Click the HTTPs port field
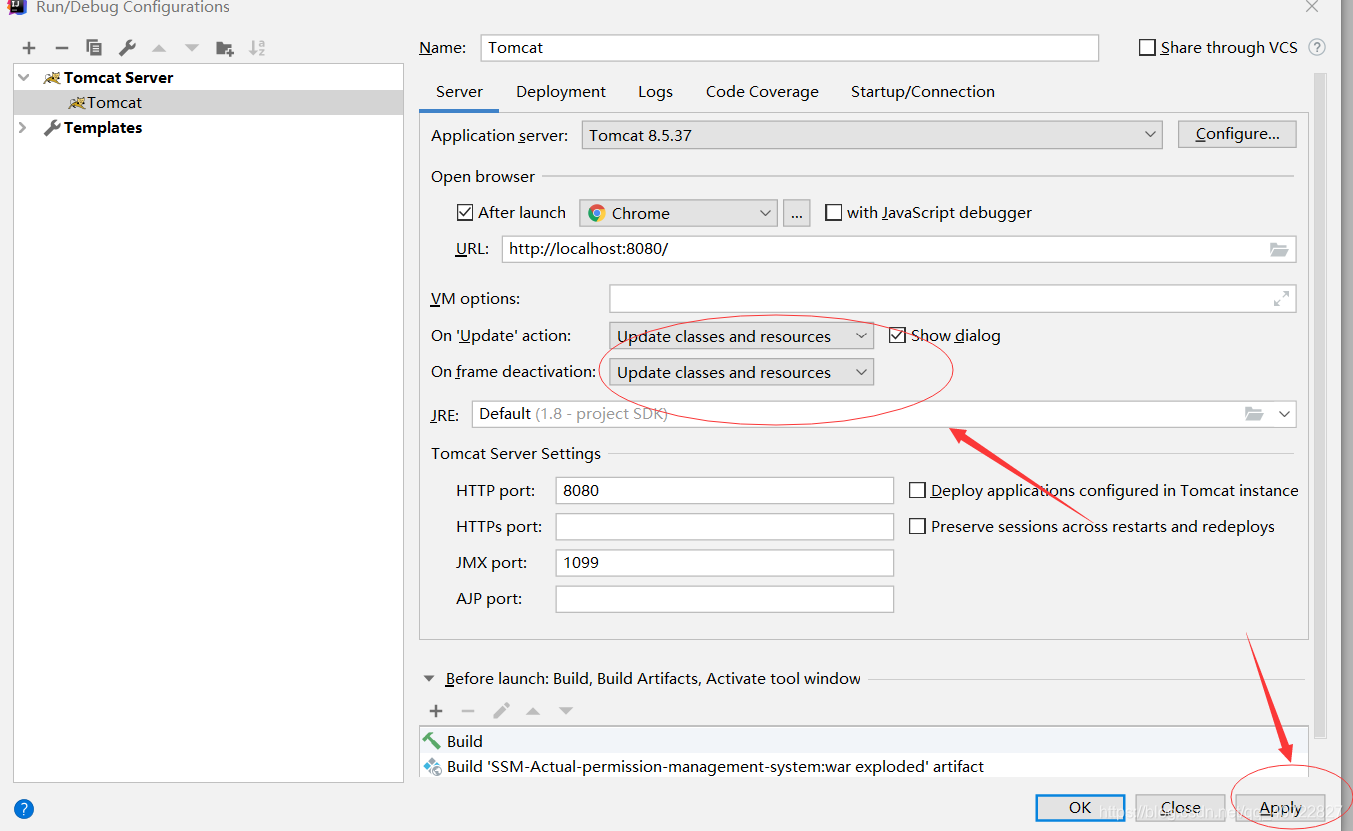 click(724, 527)
